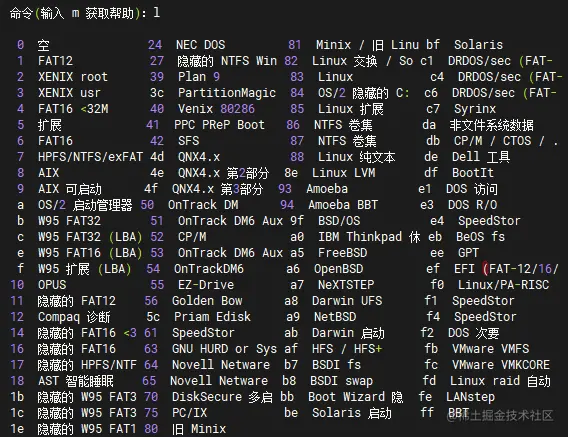The width and height of the screenshot is (568, 437).
Task: Select the "DOS R/O" entry
Action: (472, 205)
